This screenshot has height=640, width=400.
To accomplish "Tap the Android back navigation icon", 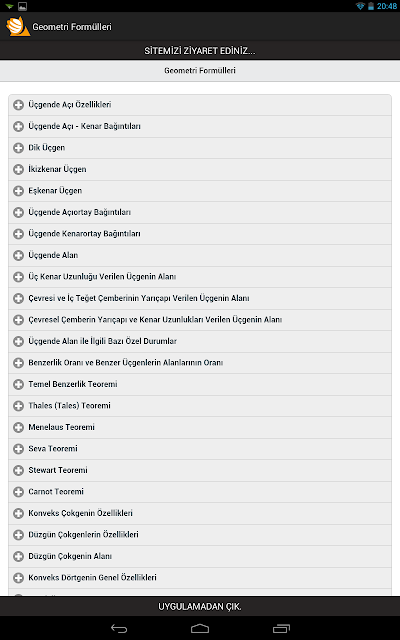I will tap(119, 629).
